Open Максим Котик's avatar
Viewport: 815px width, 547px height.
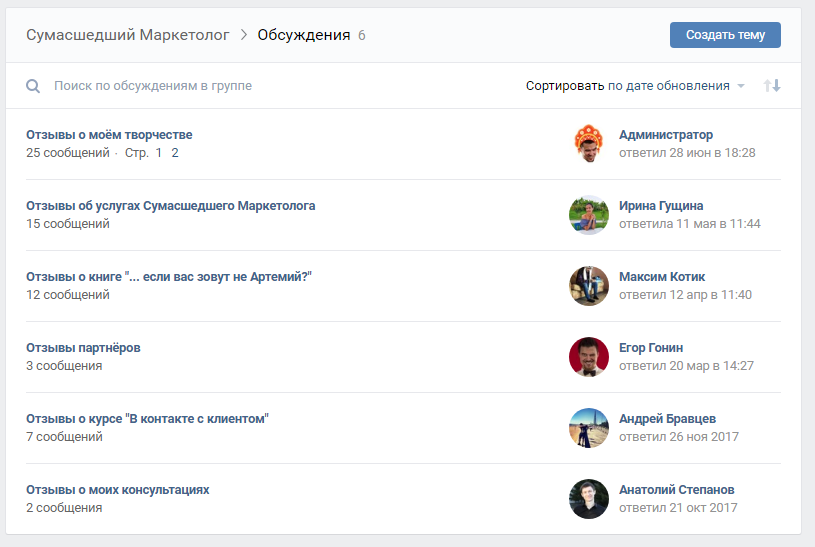pos(589,285)
